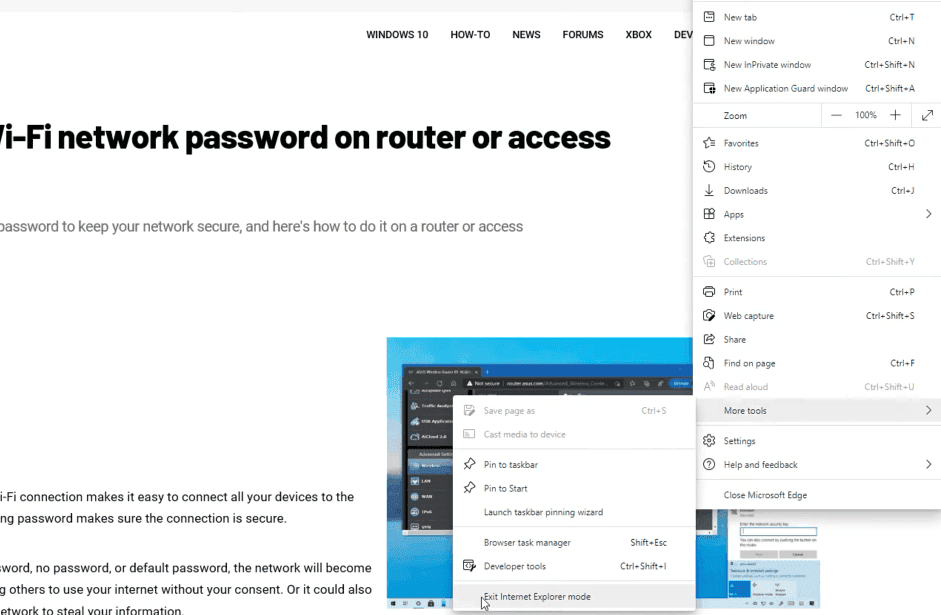Image resolution: width=941 pixels, height=615 pixels.
Task: Click the New Application Guard window icon
Action: coord(709,88)
